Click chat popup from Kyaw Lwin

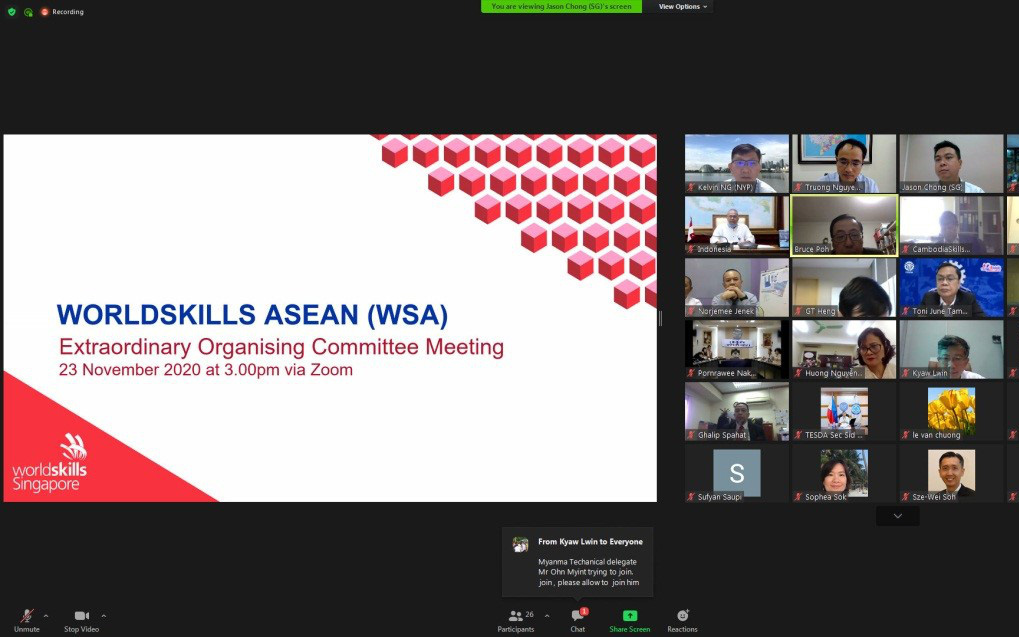tap(578, 562)
